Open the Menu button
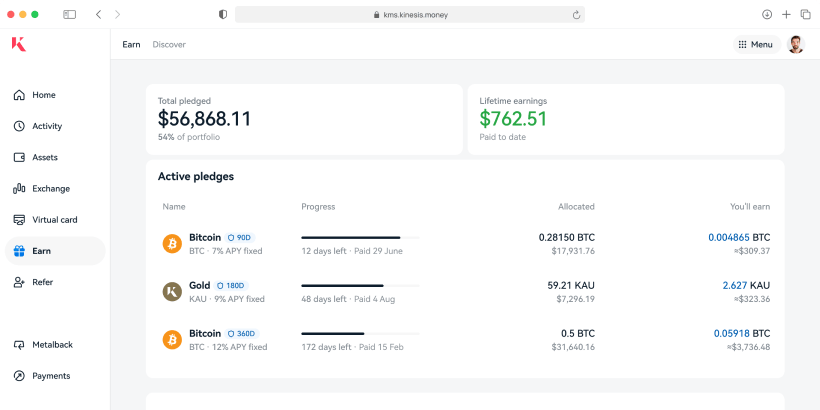This screenshot has height=410, width=820. click(x=757, y=44)
